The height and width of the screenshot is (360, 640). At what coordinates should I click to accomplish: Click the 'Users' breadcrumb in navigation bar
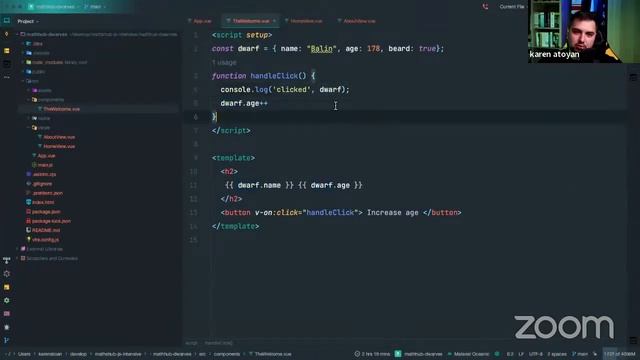coord(24,354)
